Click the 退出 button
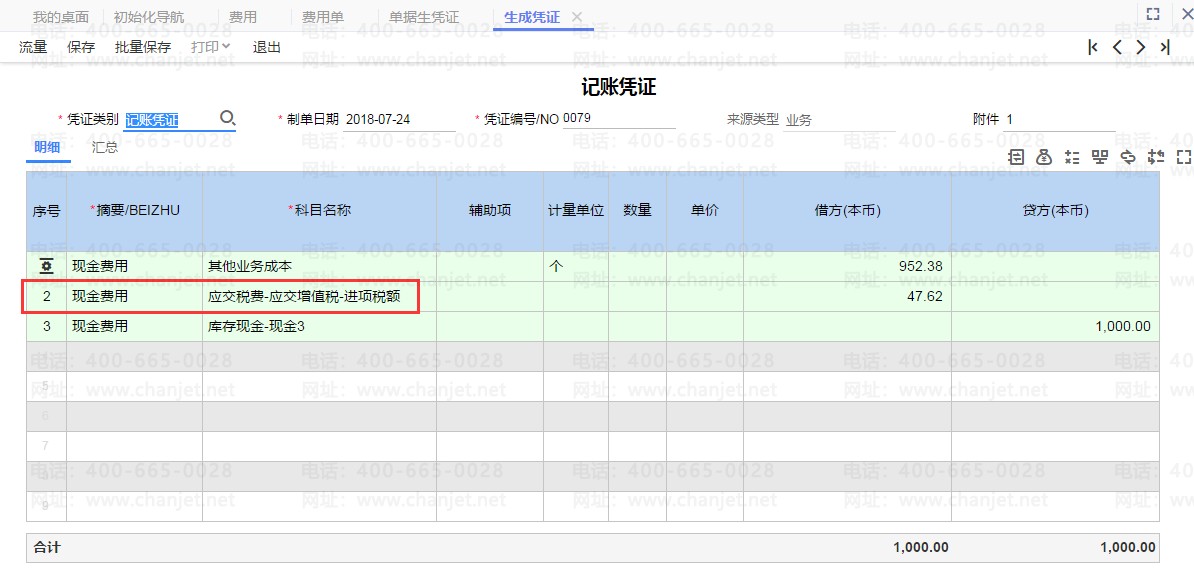The width and height of the screenshot is (1194, 570). click(x=267, y=47)
